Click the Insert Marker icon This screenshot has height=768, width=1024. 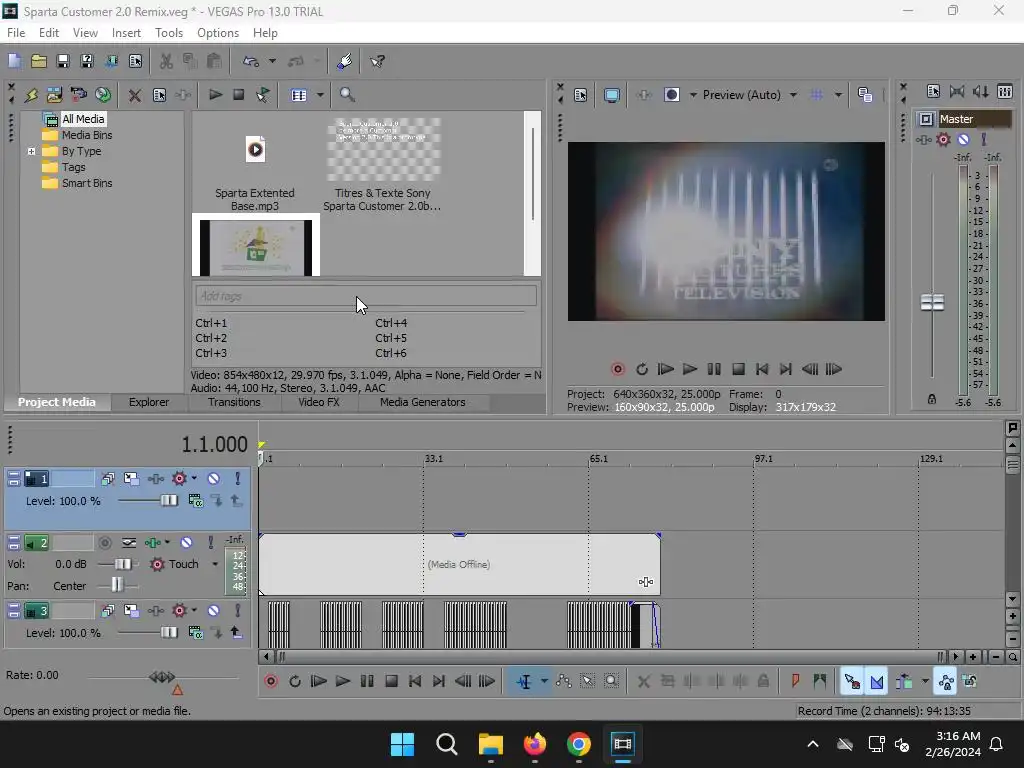click(x=795, y=681)
